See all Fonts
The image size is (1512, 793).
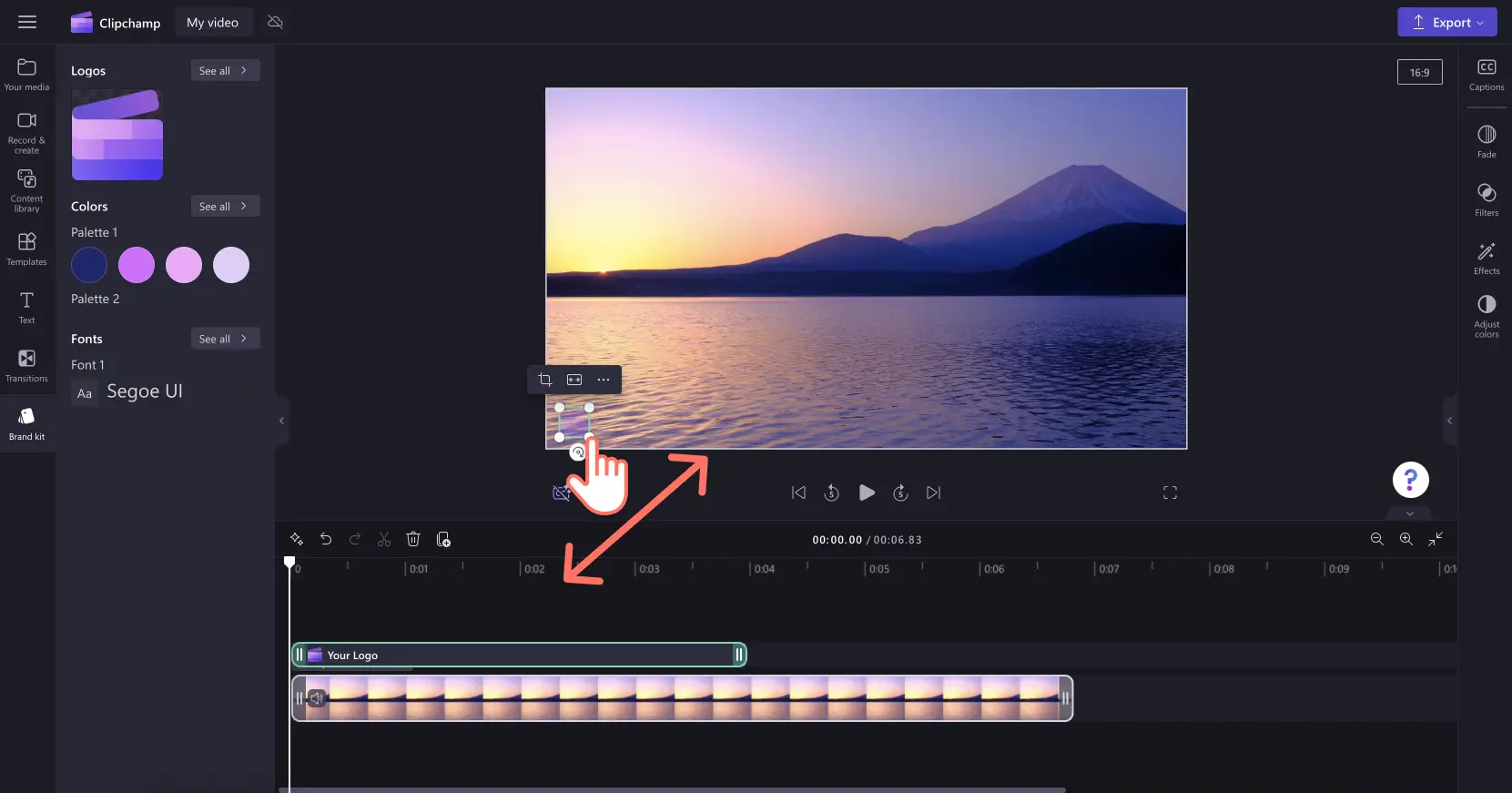pyautogui.click(x=225, y=338)
